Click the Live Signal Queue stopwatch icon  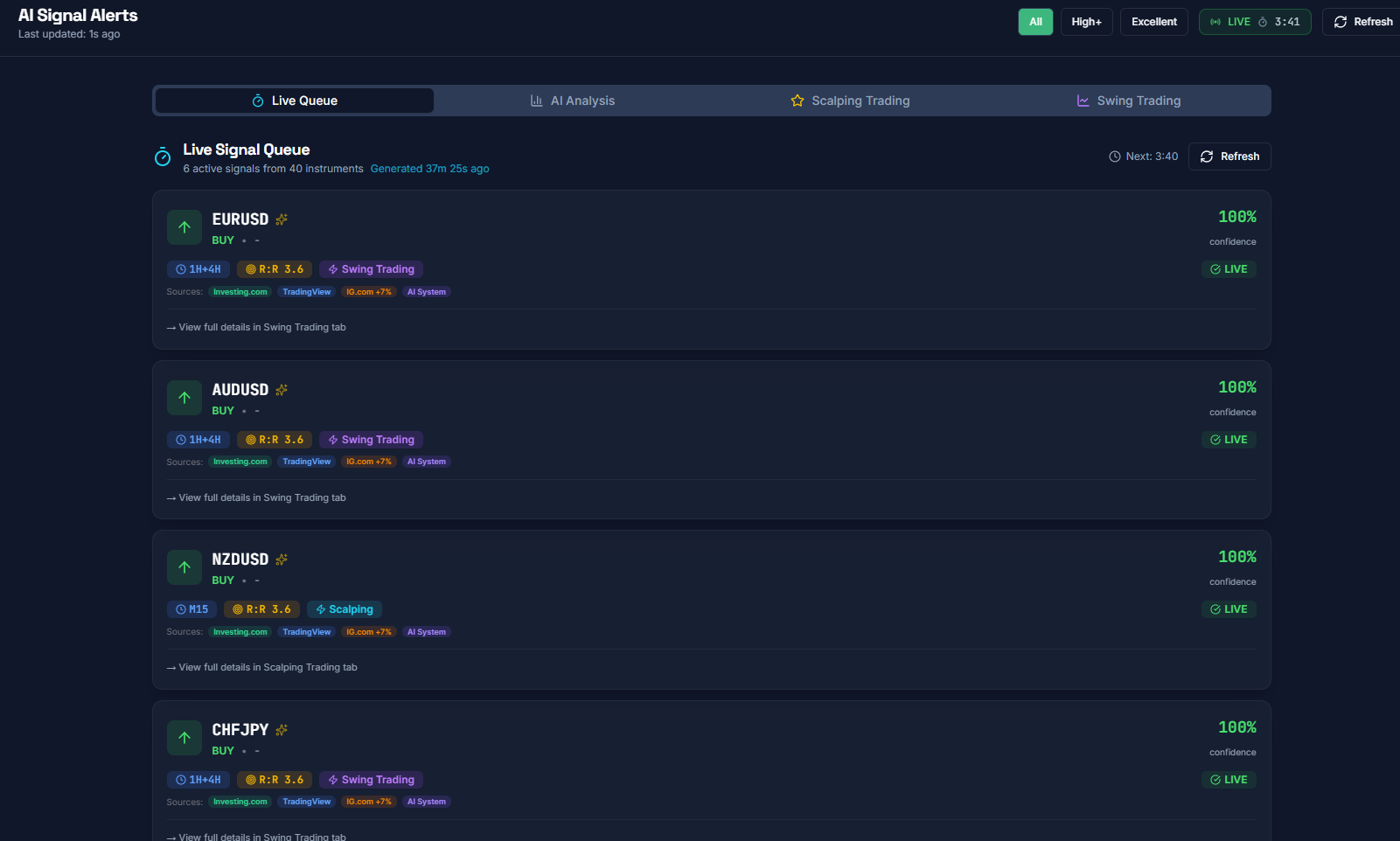coord(163,156)
